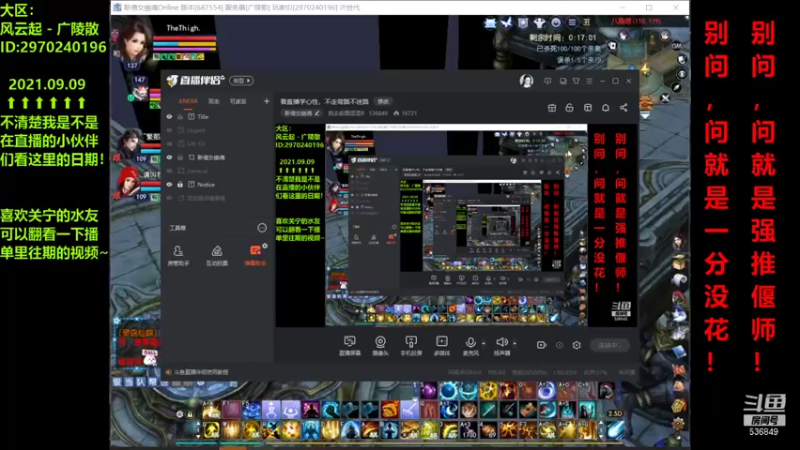Open danmaku assistant small settings gear

tap(265, 246)
